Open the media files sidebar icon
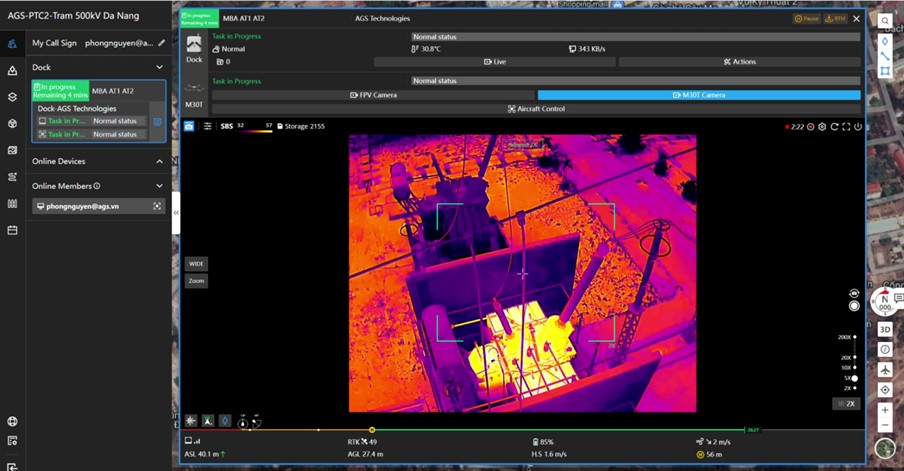The height and width of the screenshot is (471, 904). click(x=12, y=150)
